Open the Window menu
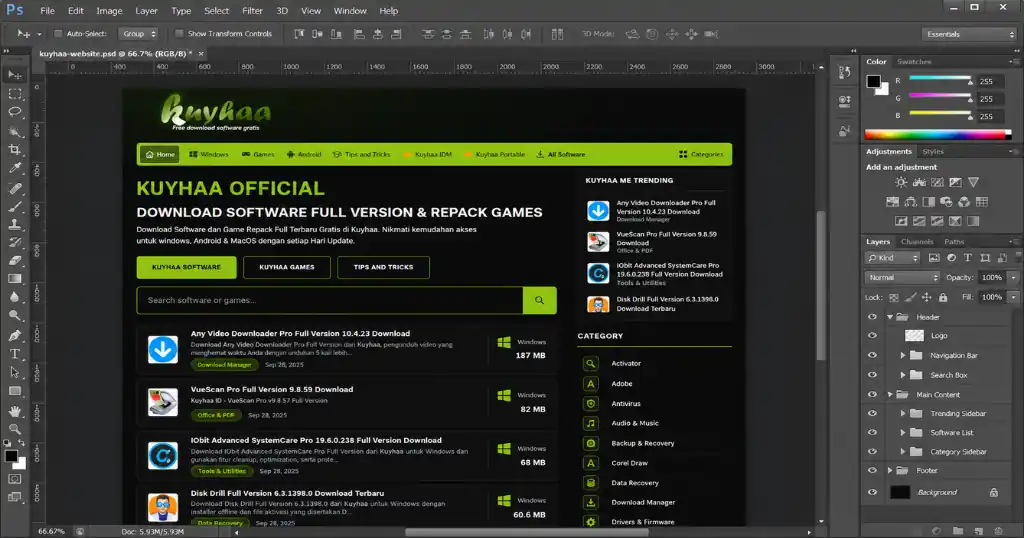 (x=350, y=11)
